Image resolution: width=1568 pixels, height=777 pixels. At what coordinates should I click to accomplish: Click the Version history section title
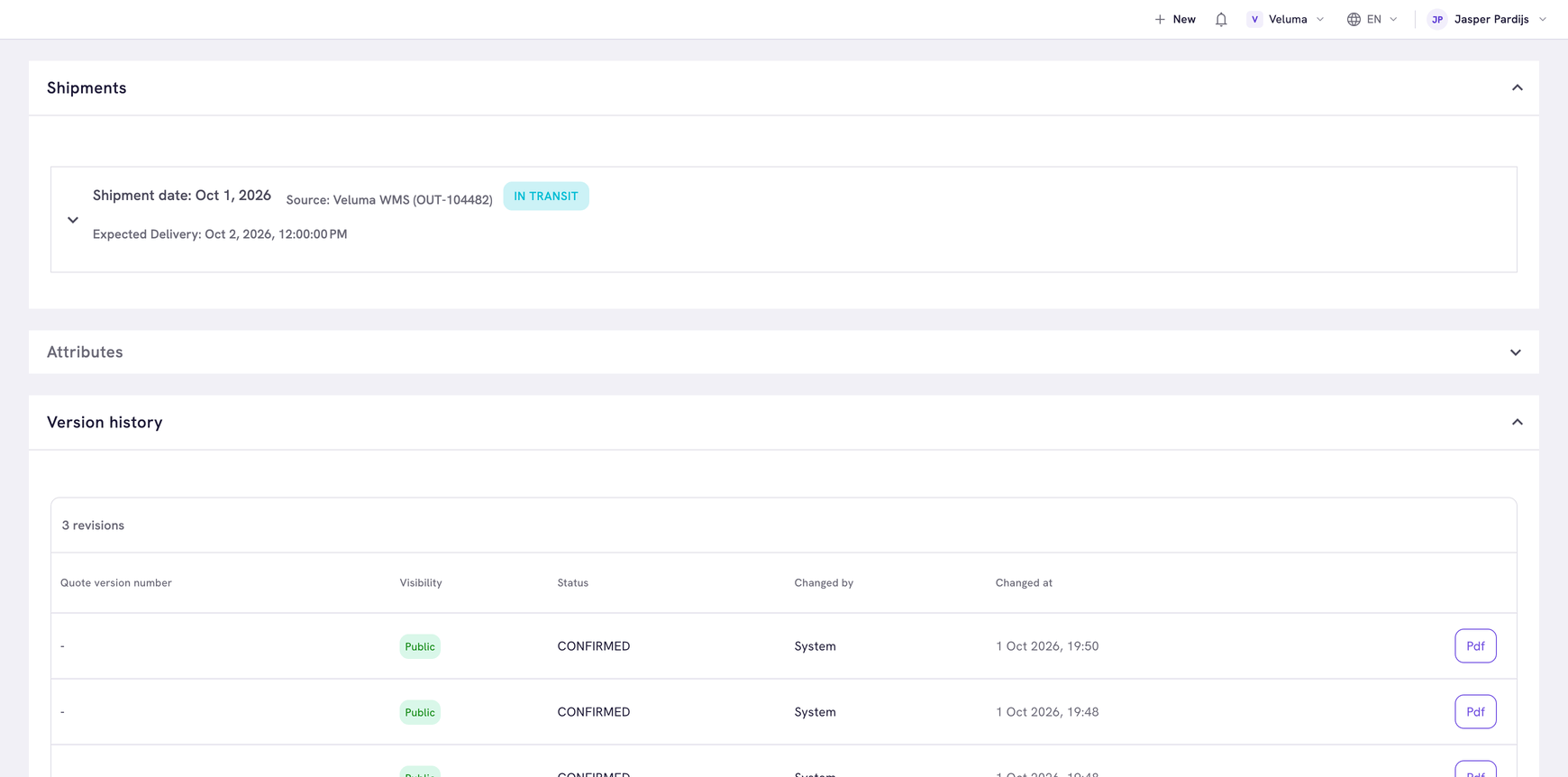105,423
